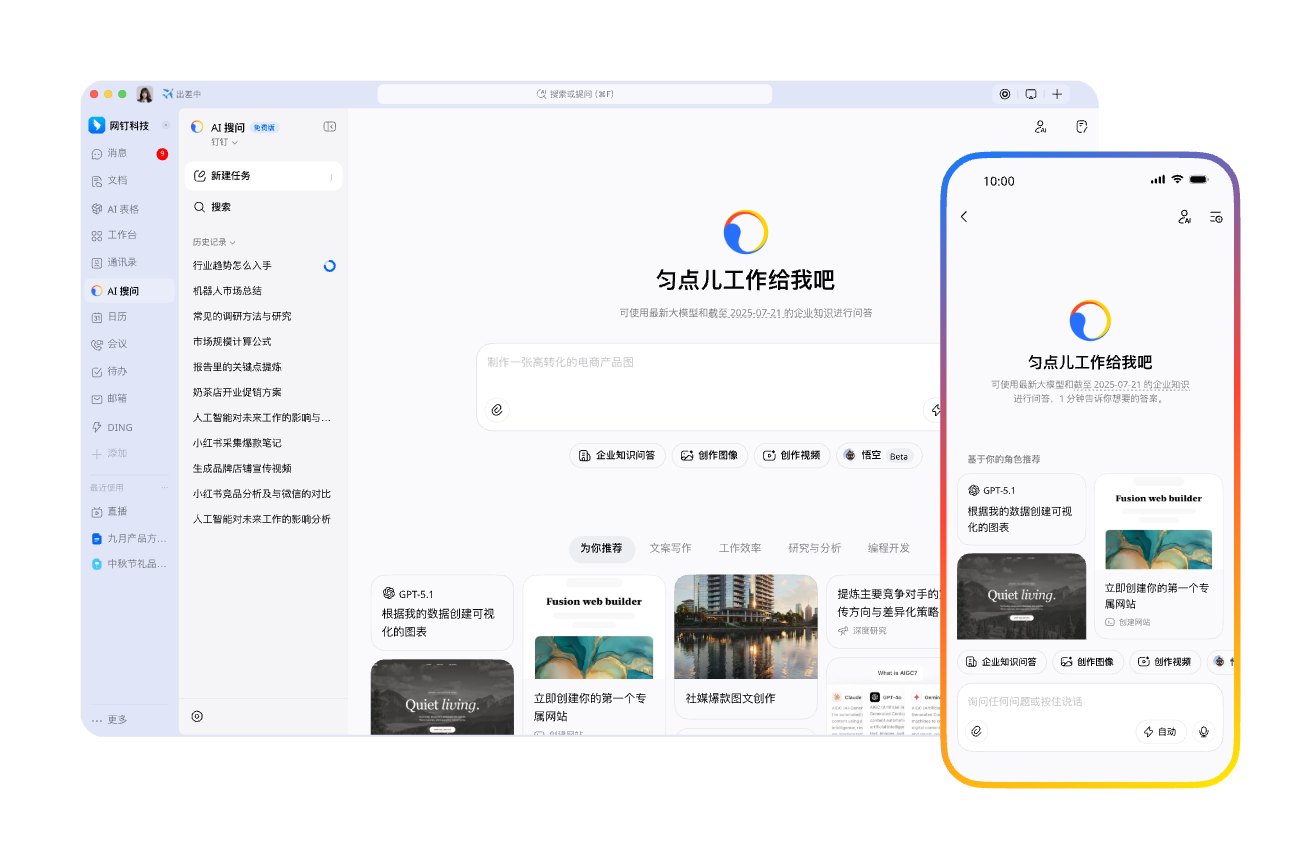Open the 社媒爆款图文创作 card on desktop
The height and width of the screenshot is (862, 1314).
click(746, 646)
